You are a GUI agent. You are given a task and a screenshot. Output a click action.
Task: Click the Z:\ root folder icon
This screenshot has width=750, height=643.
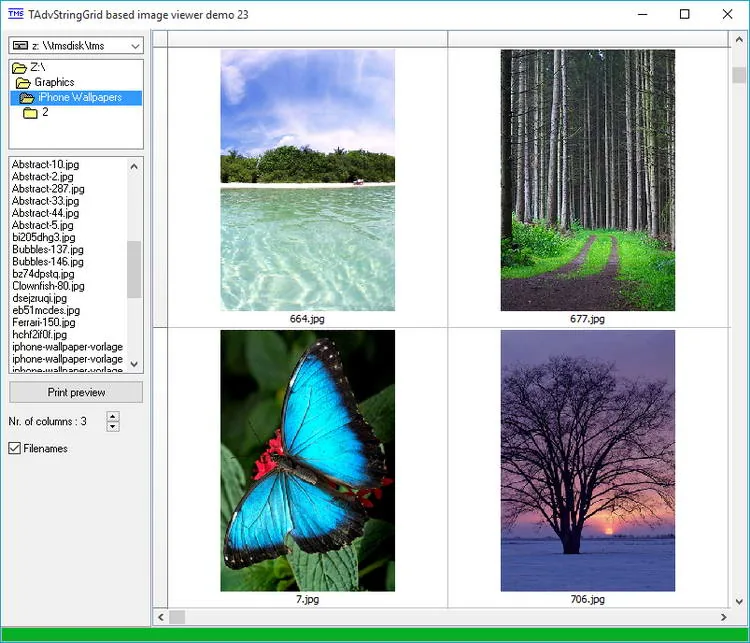coord(19,67)
